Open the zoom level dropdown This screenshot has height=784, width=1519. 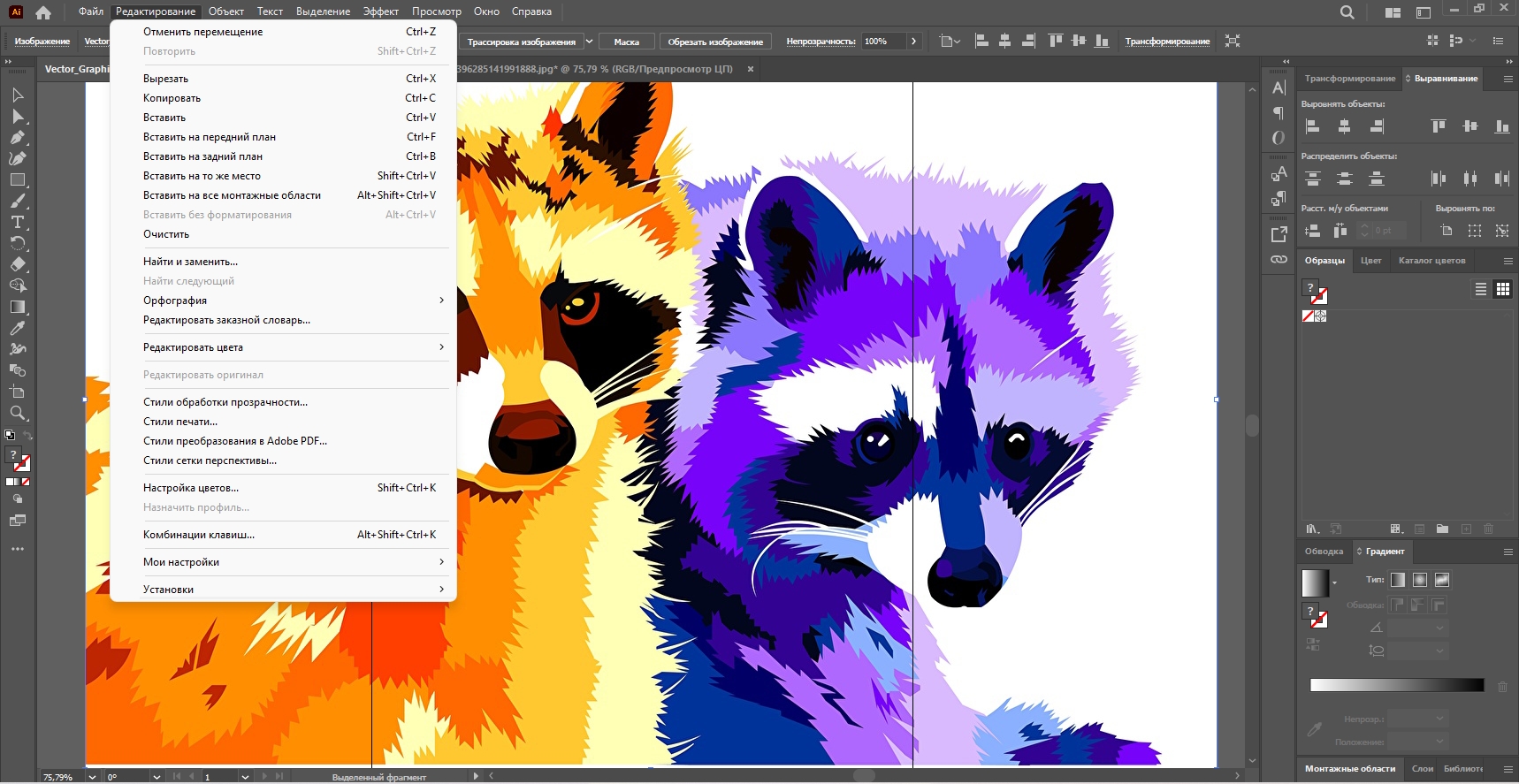click(92, 777)
